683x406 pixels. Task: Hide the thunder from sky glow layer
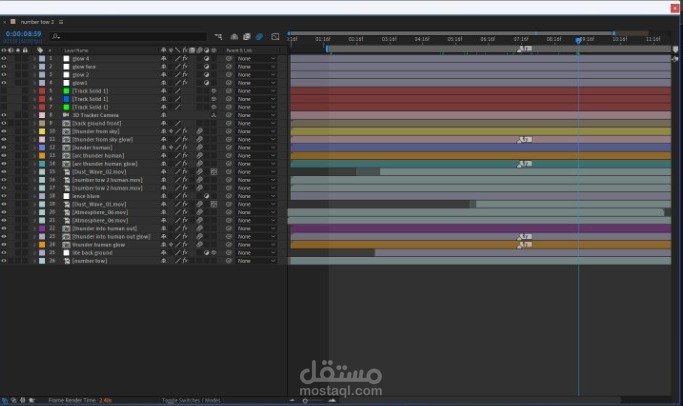(x=4, y=139)
